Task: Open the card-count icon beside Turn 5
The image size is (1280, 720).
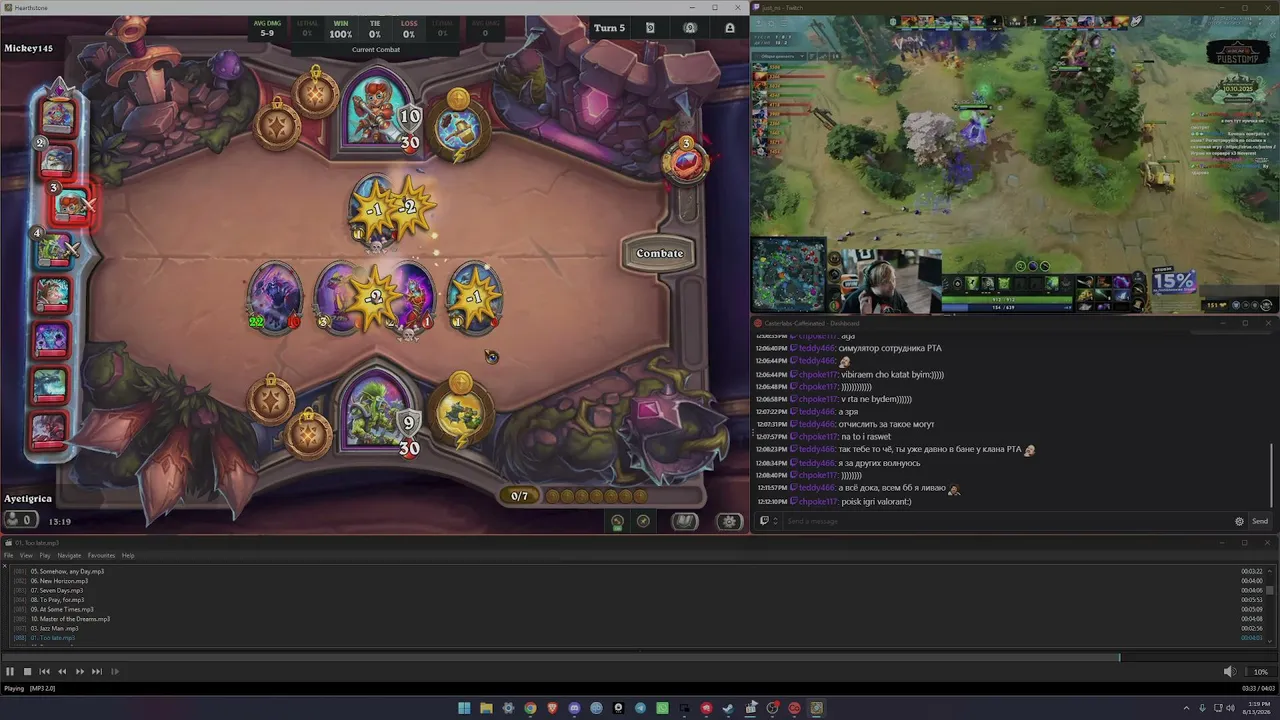Action: click(x=650, y=28)
